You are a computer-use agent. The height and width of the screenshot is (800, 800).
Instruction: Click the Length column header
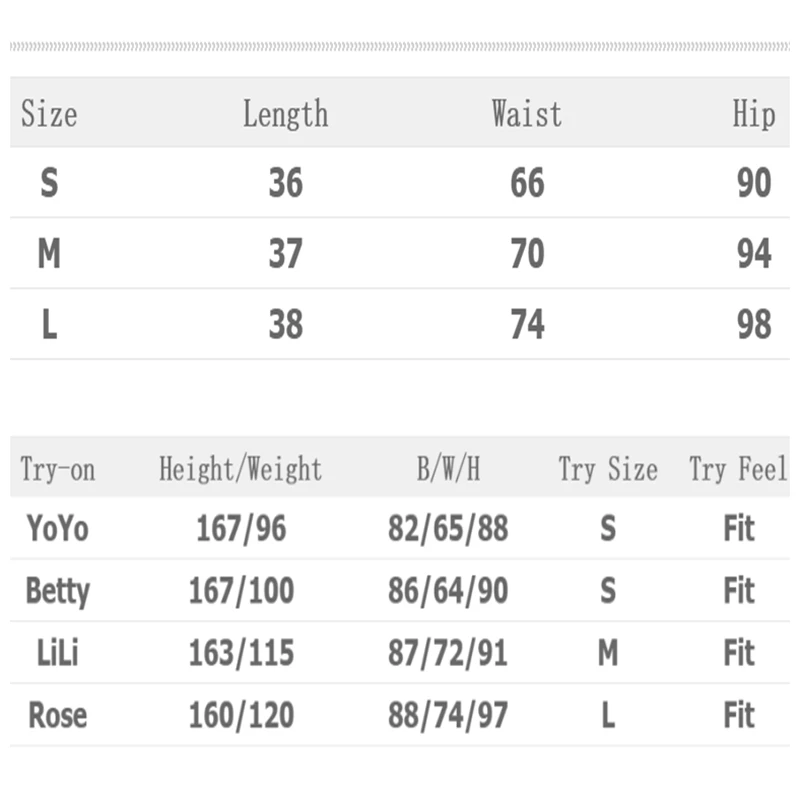(285, 114)
